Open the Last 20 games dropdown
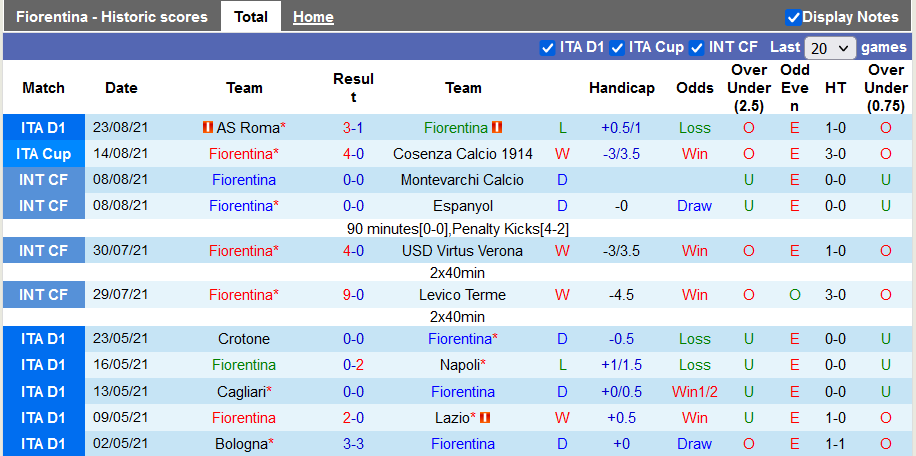 point(830,48)
